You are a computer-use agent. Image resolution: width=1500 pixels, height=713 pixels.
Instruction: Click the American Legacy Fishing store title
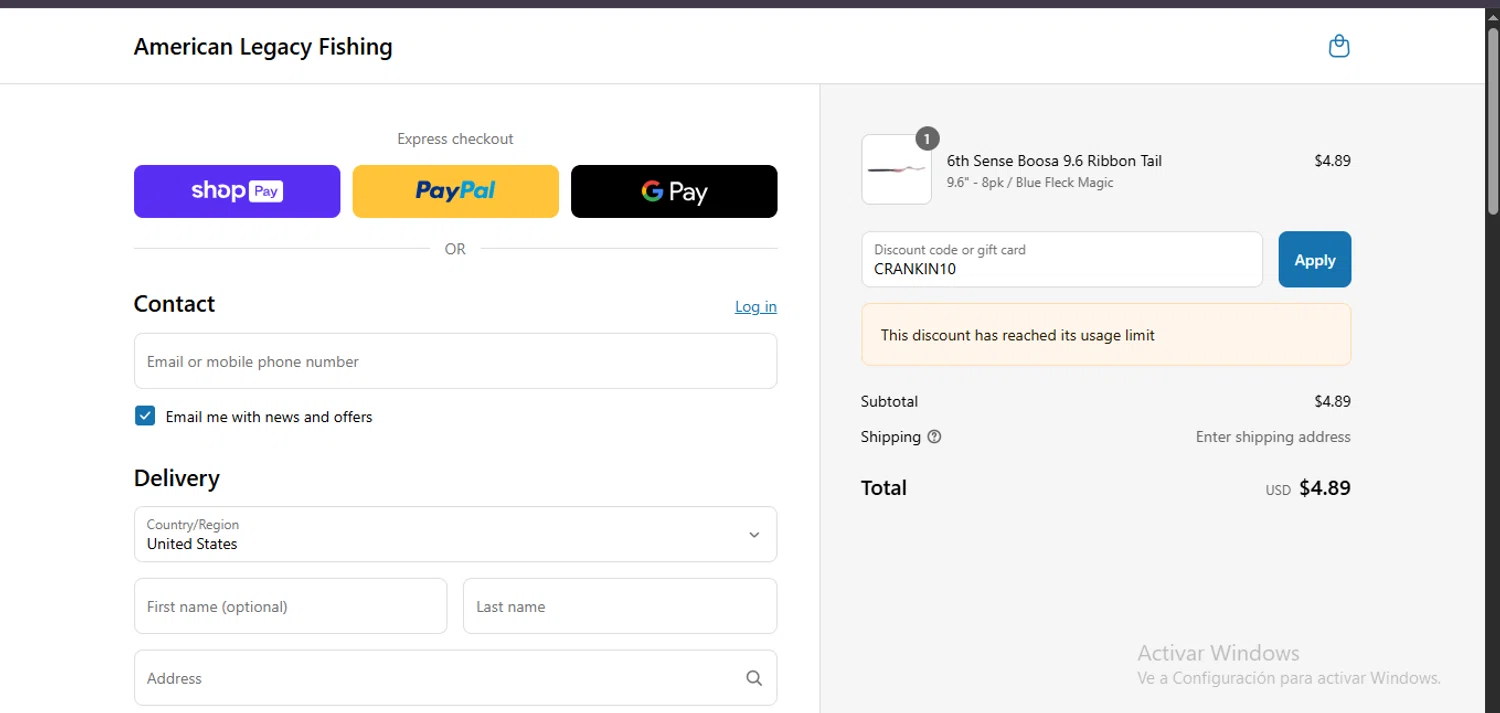pyautogui.click(x=263, y=47)
